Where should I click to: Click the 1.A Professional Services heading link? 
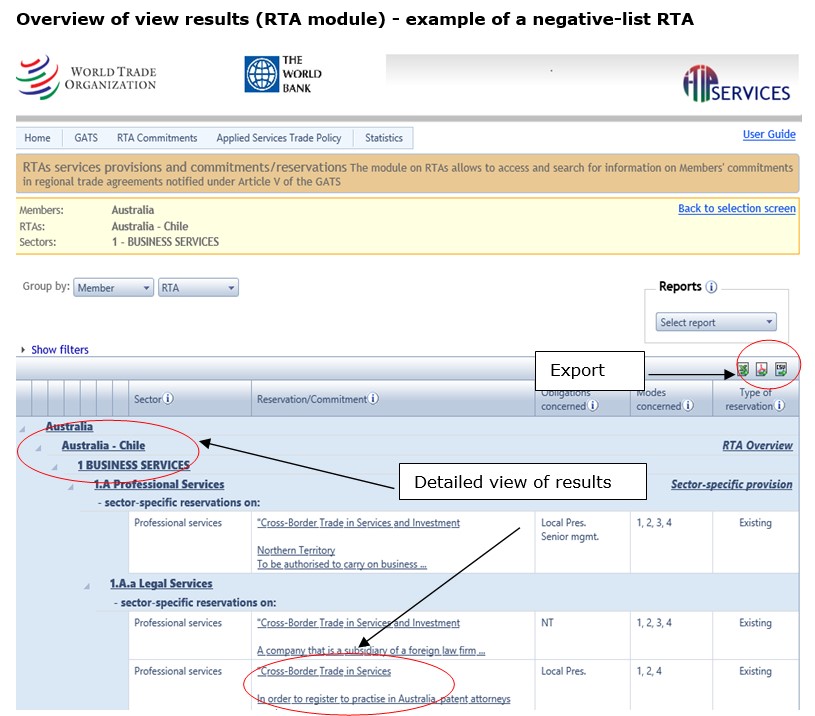tap(159, 484)
